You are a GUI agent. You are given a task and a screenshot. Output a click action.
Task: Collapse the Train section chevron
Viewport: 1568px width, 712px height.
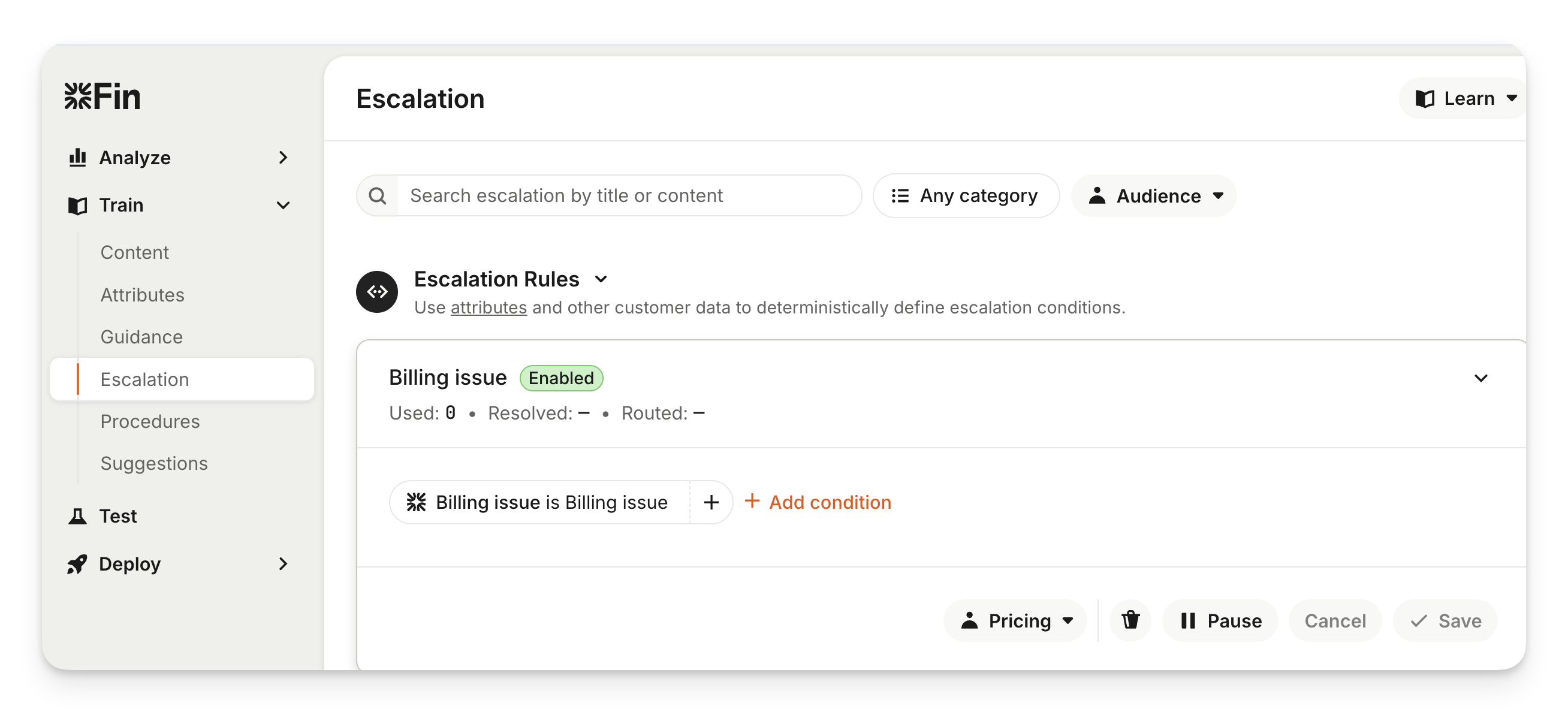pos(283,206)
